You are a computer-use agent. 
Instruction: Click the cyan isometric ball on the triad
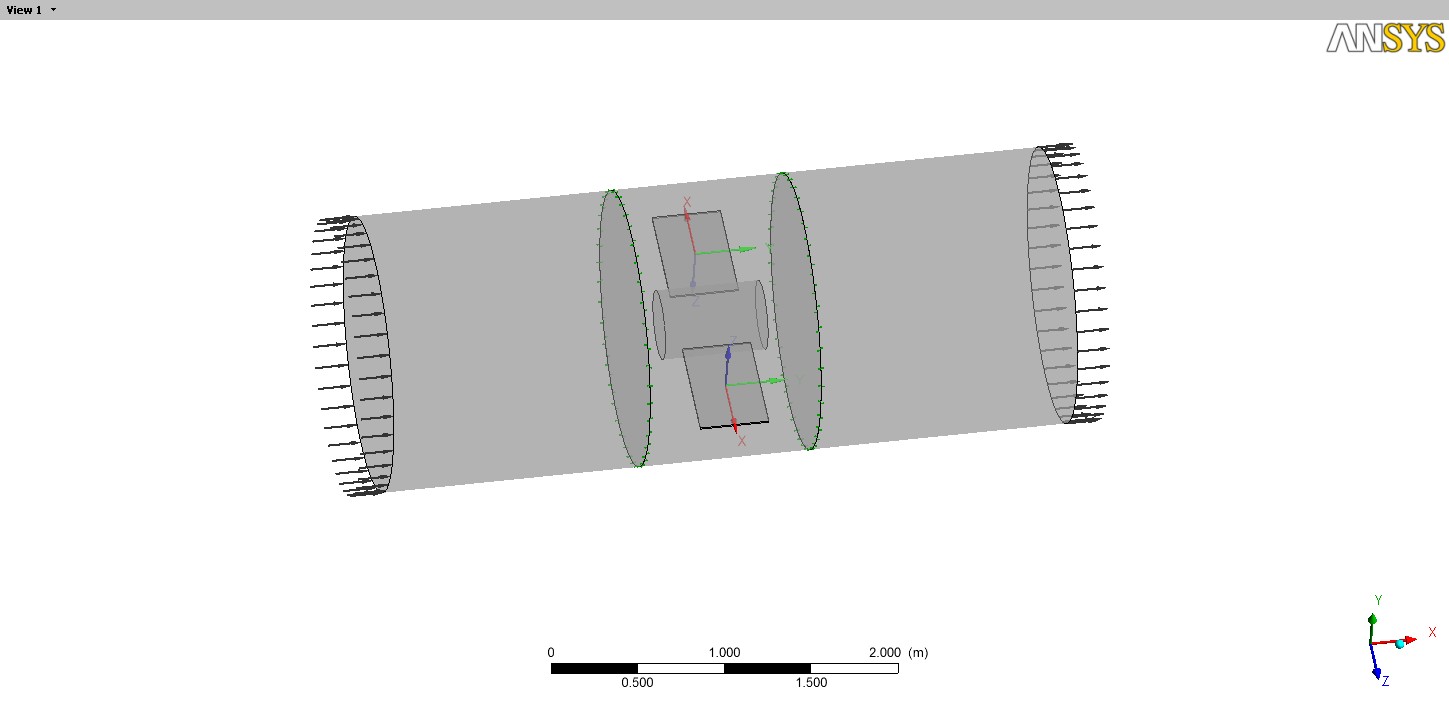pyautogui.click(x=1399, y=644)
